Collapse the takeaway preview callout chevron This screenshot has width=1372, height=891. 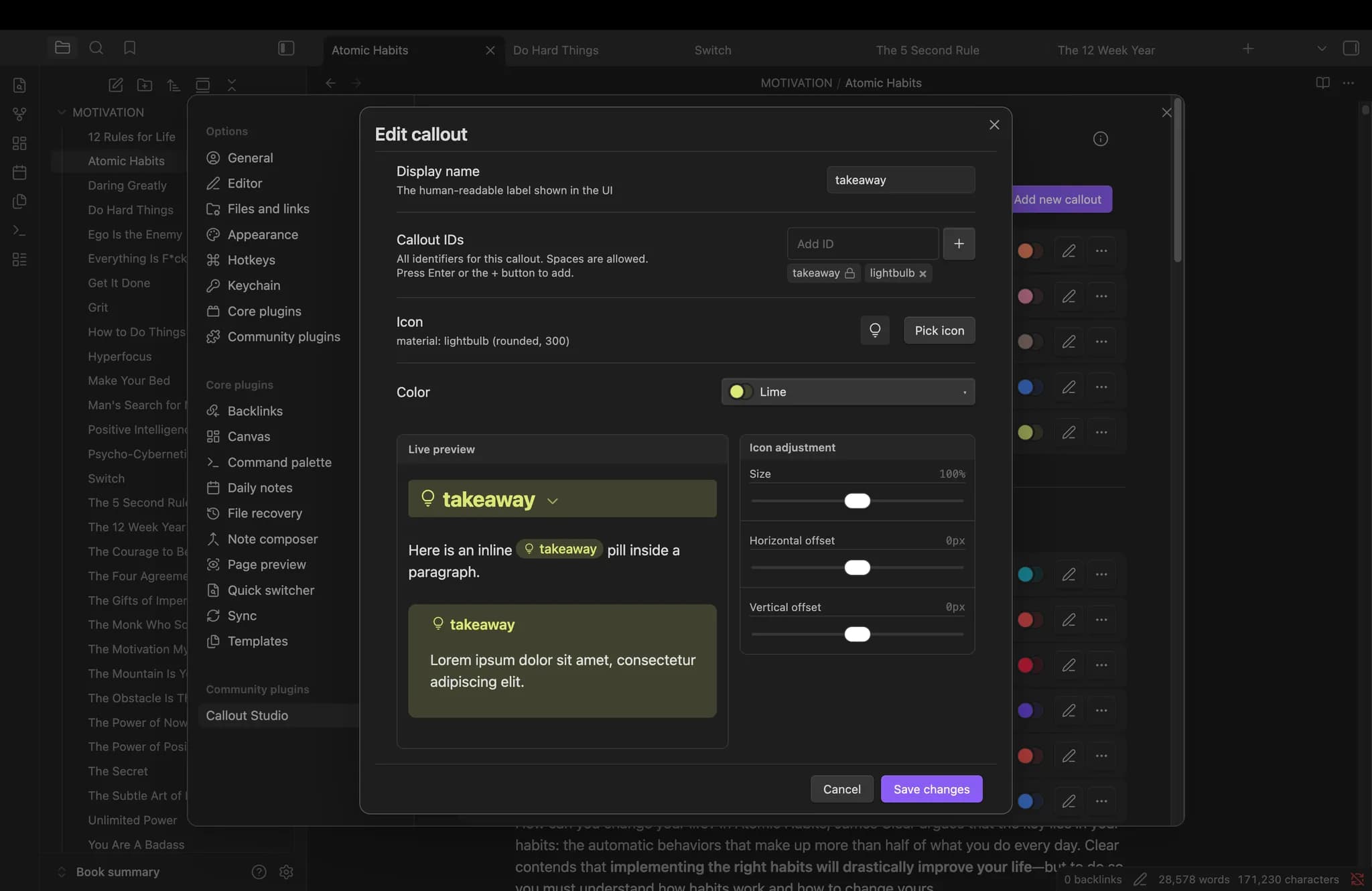(x=553, y=501)
